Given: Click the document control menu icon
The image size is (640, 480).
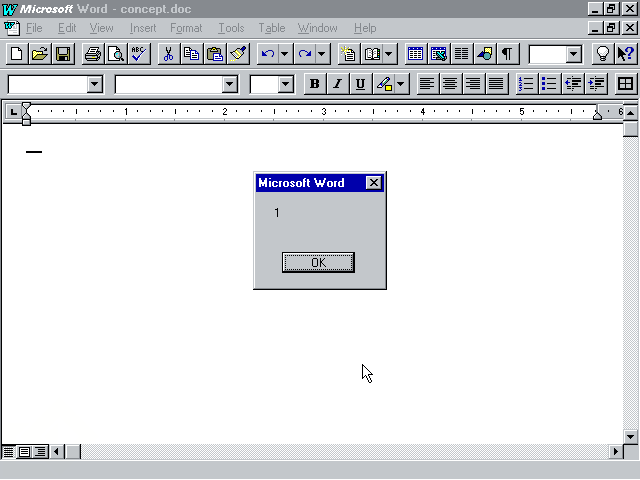Looking at the screenshot, I should (12, 28).
